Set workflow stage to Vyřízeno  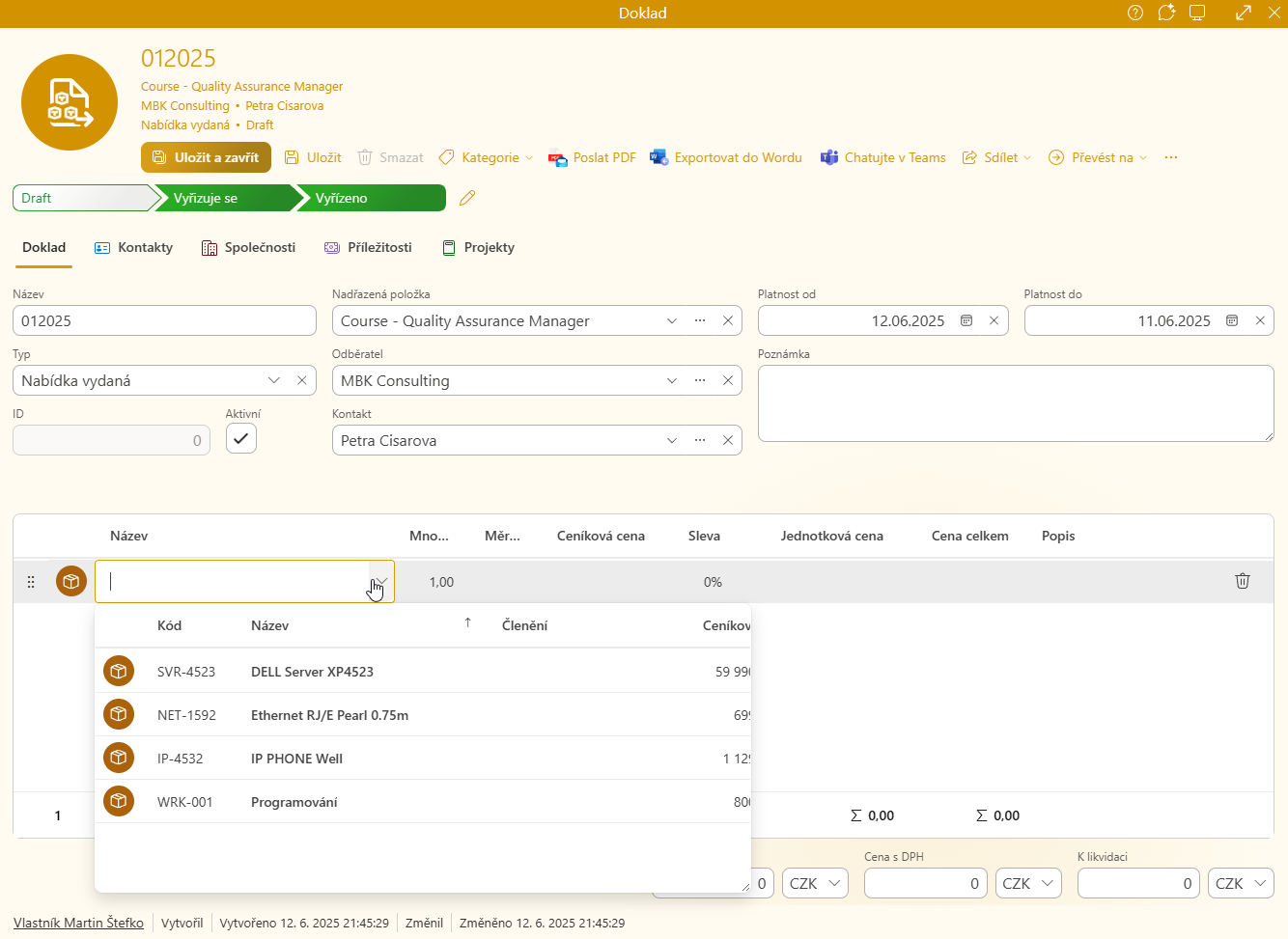pos(372,198)
